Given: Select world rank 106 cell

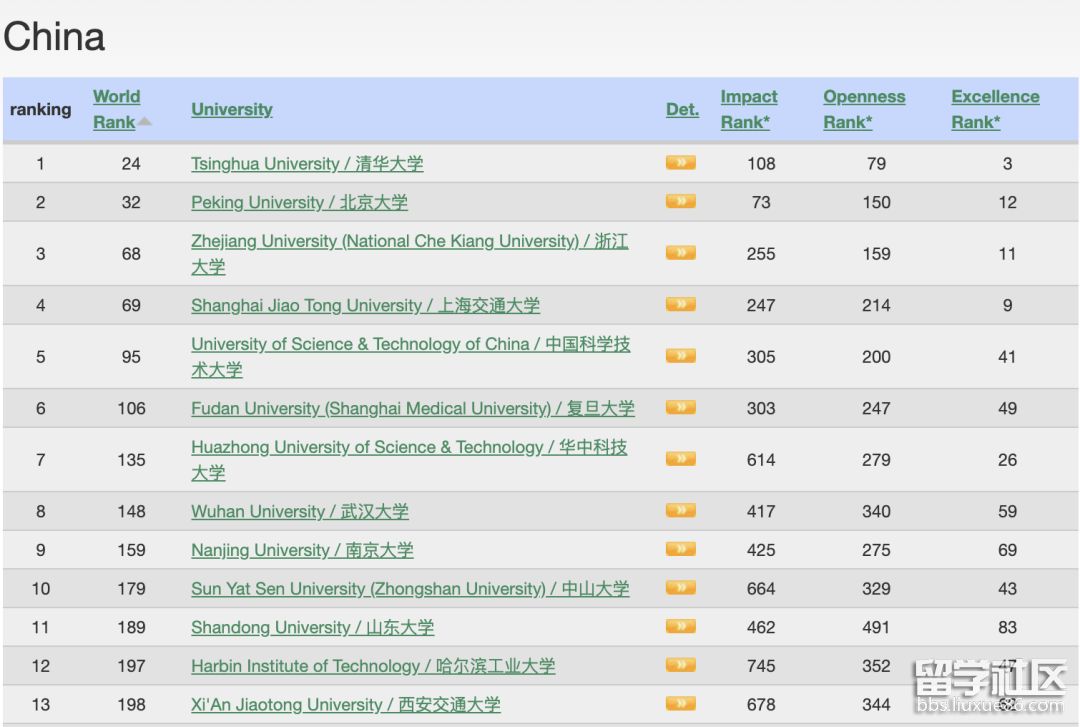Looking at the screenshot, I should pyautogui.click(x=131, y=409).
